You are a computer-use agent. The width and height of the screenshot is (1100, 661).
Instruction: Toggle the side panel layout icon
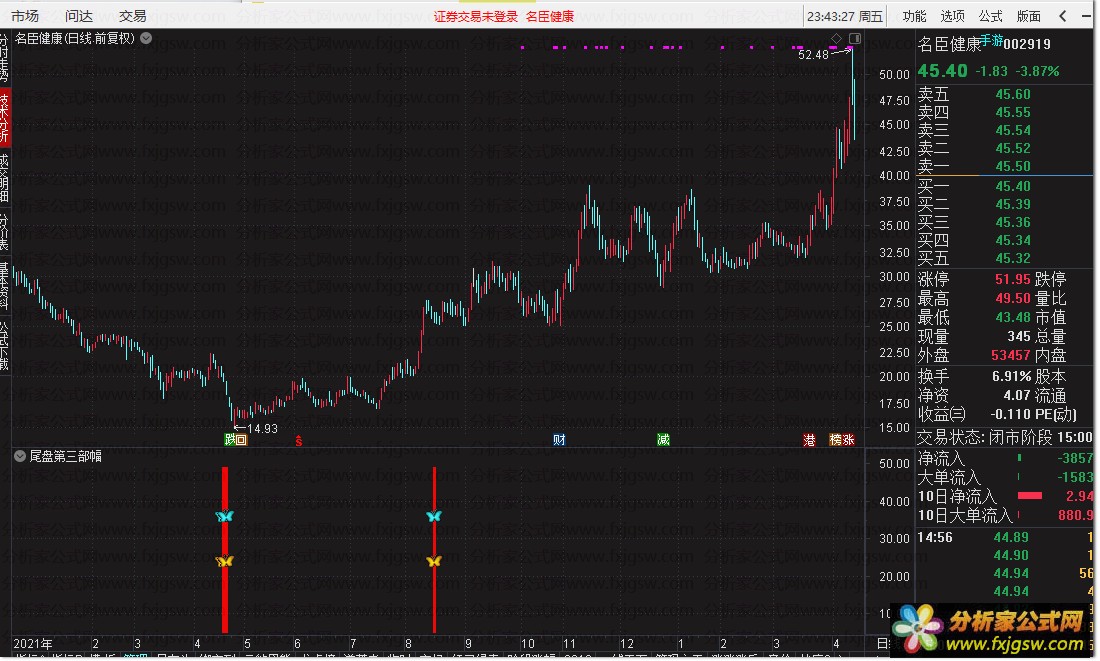[x=854, y=39]
